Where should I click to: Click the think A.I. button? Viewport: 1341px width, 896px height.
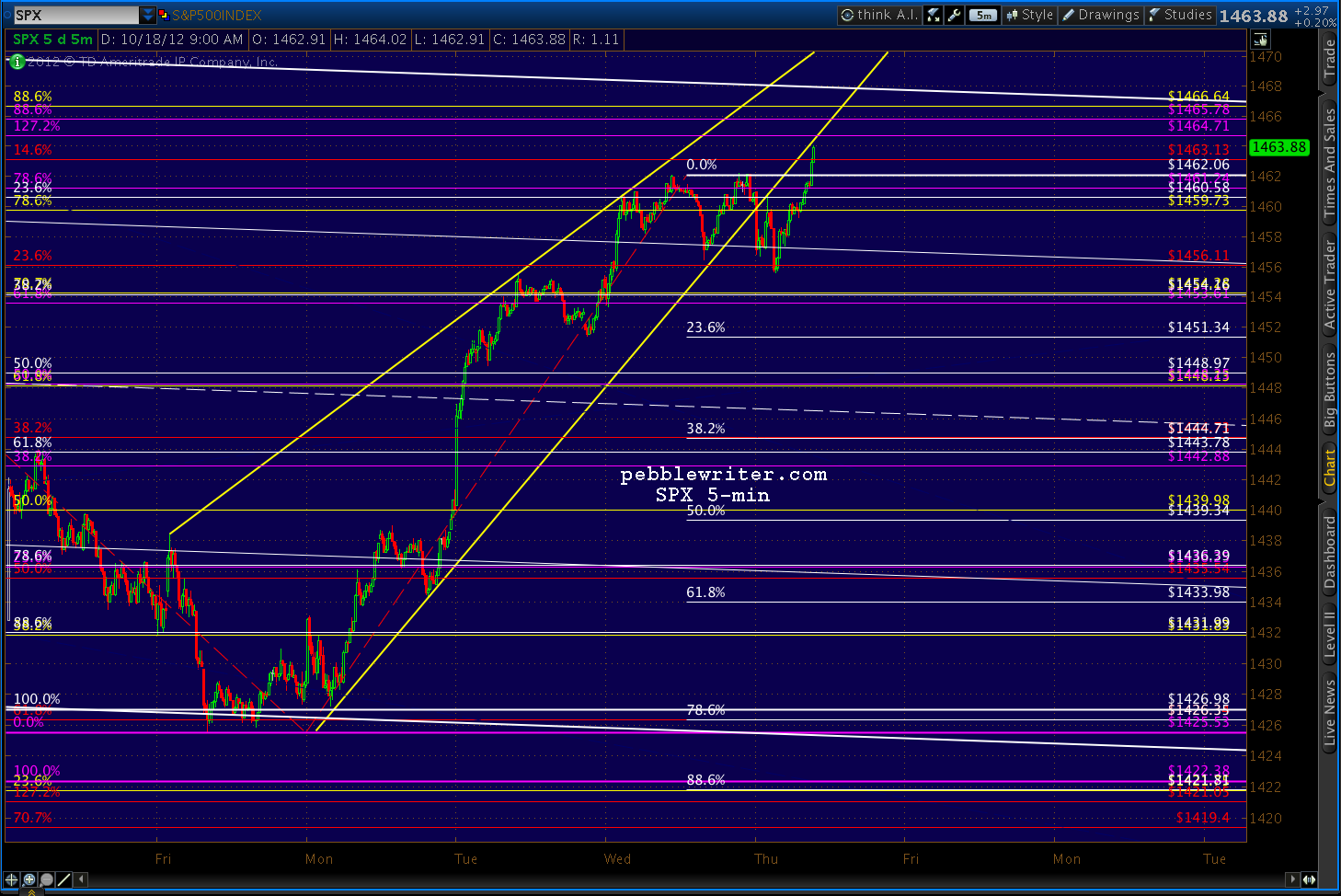(878, 15)
